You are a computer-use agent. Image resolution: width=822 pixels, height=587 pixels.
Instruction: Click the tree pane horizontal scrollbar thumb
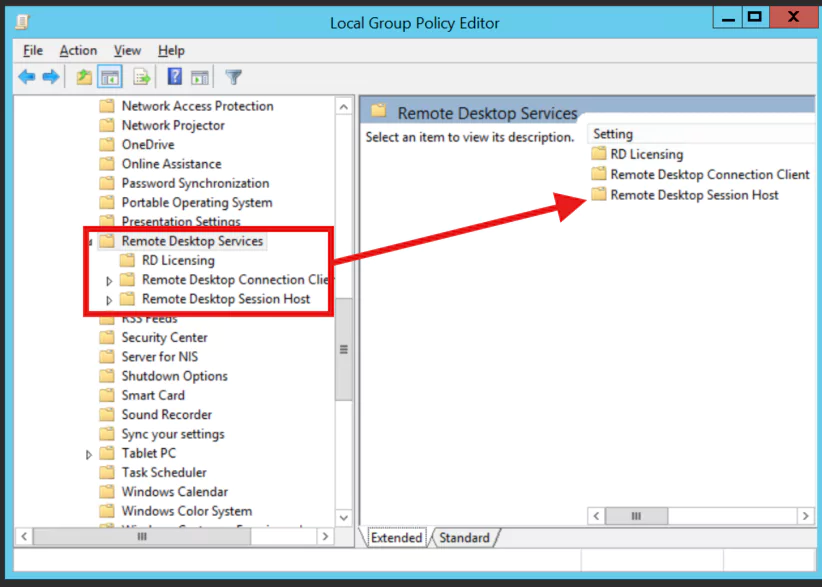[142, 536]
